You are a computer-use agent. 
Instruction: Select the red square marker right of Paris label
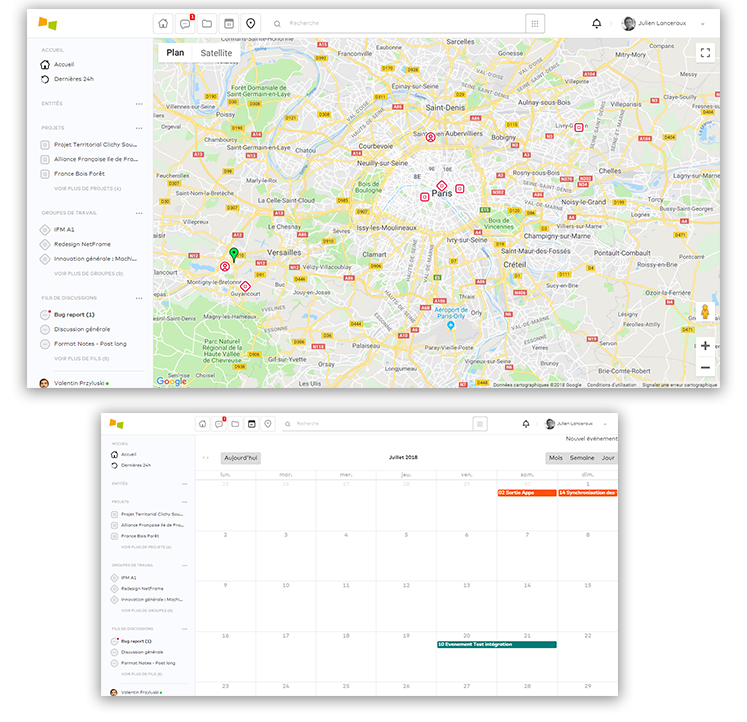[x=460, y=189]
